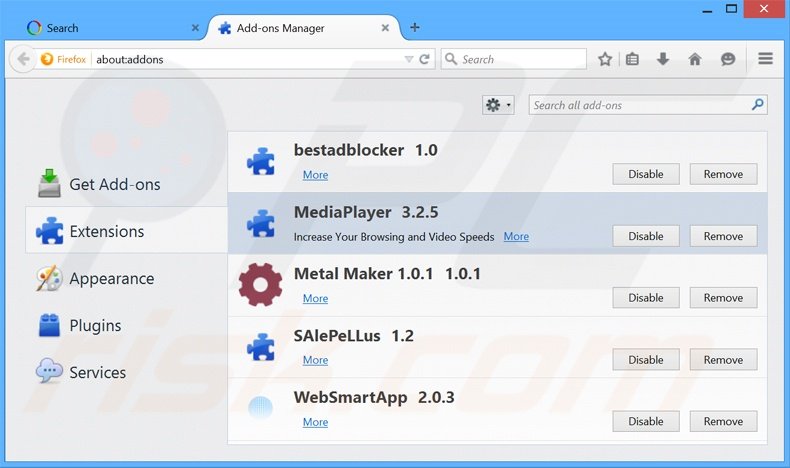Viewport: 790px width, 468px height.
Task: Click 'Increase Your Browsing and Video Speeds' description
Action: point(394,237)
